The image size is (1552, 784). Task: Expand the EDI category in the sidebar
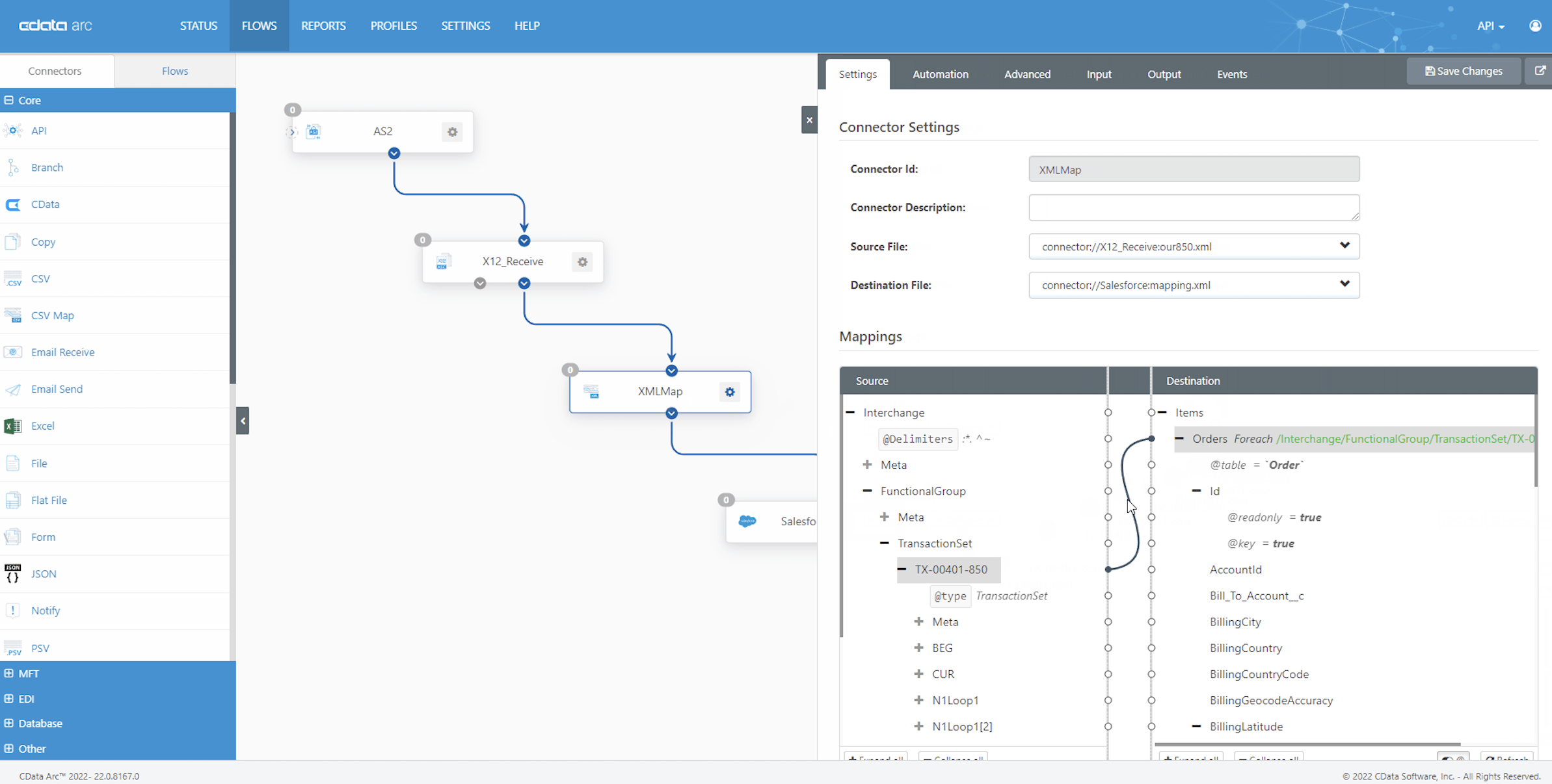click(27, 699)
